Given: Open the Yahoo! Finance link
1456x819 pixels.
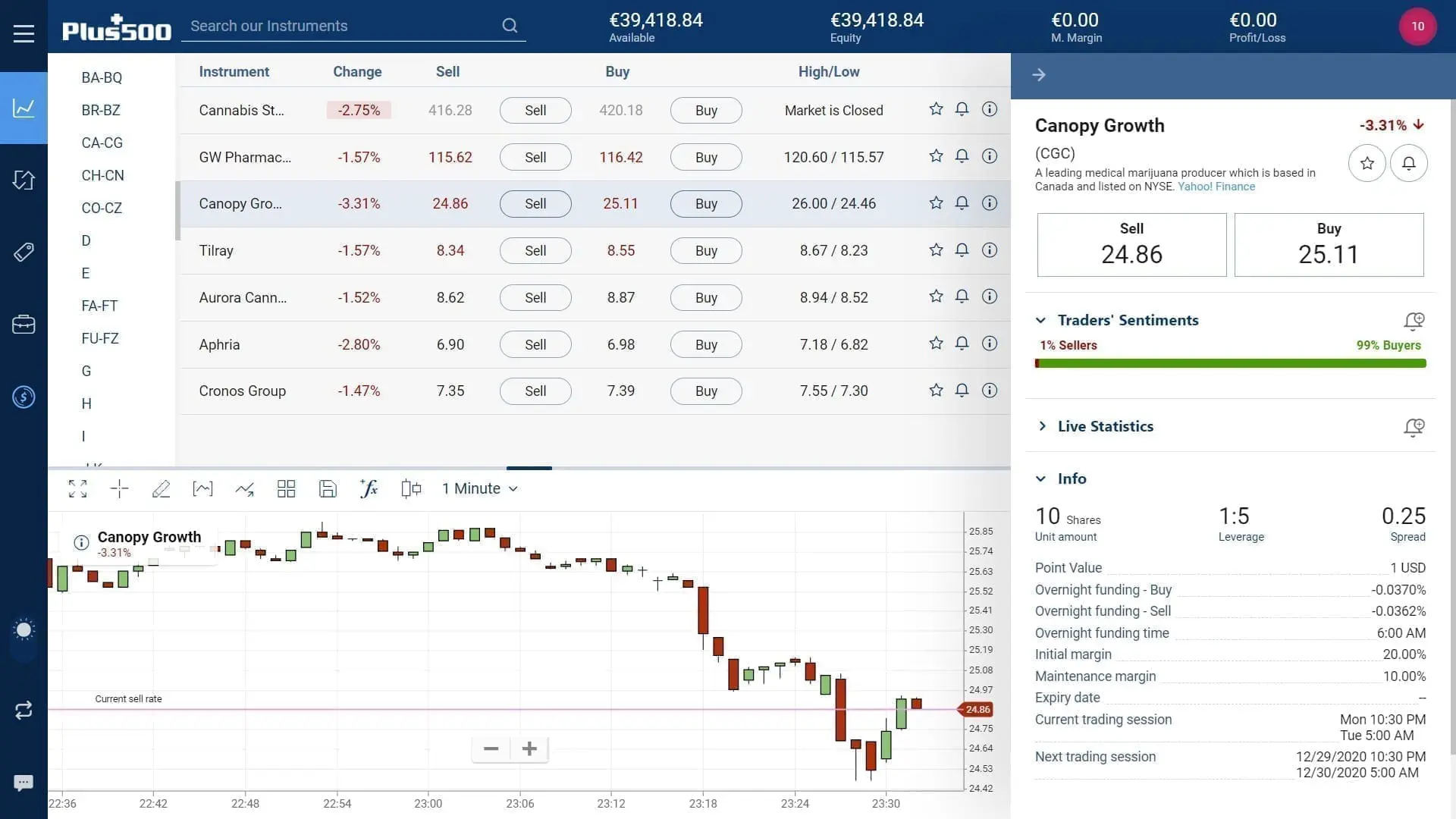Looking at the screenshot, I should [x=1216, y=186].
